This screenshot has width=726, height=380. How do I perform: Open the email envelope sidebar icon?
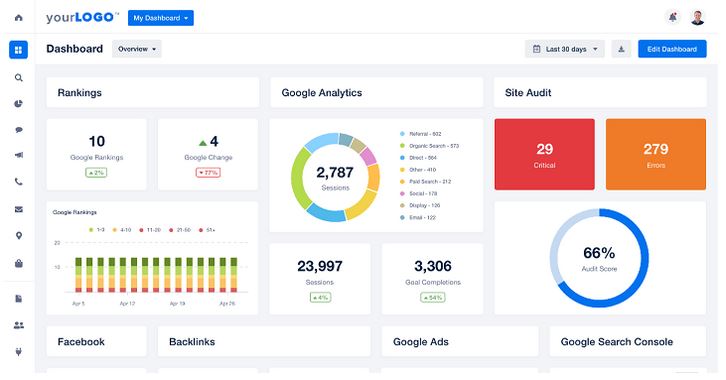point(19,209)
